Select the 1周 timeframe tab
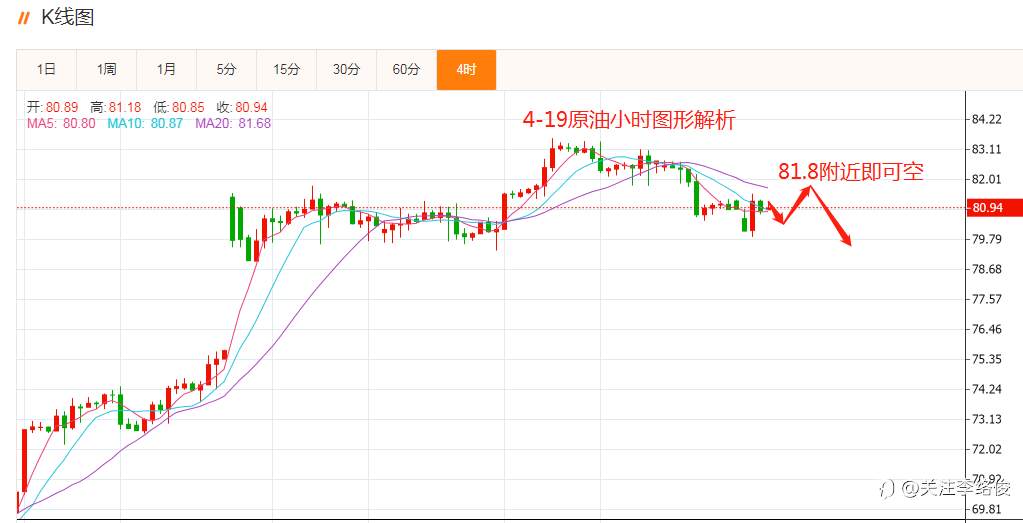Image resolution: width=1023 pixels, height=523 pixels. point(106,70)
